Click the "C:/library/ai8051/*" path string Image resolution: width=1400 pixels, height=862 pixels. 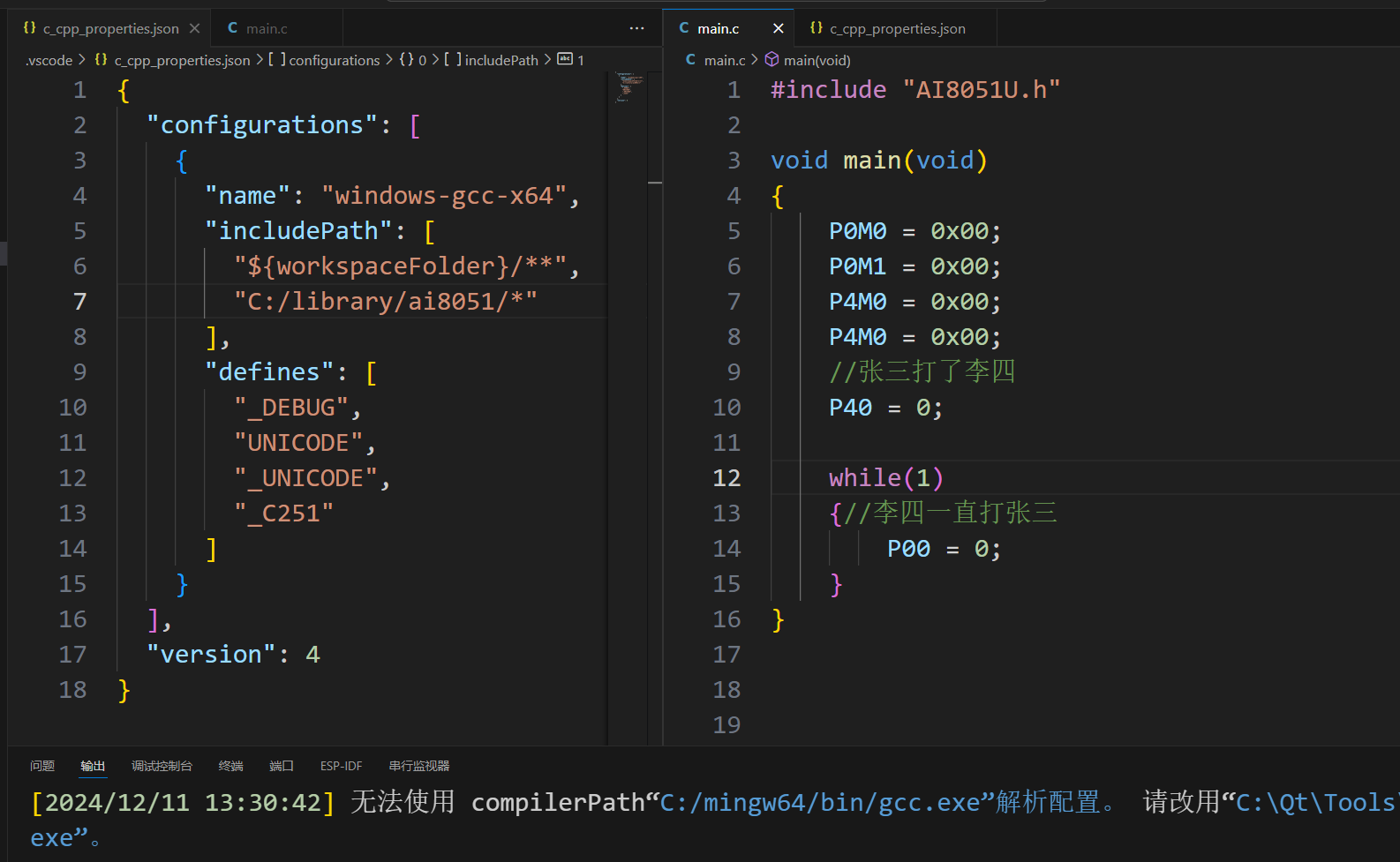point(386,302)
